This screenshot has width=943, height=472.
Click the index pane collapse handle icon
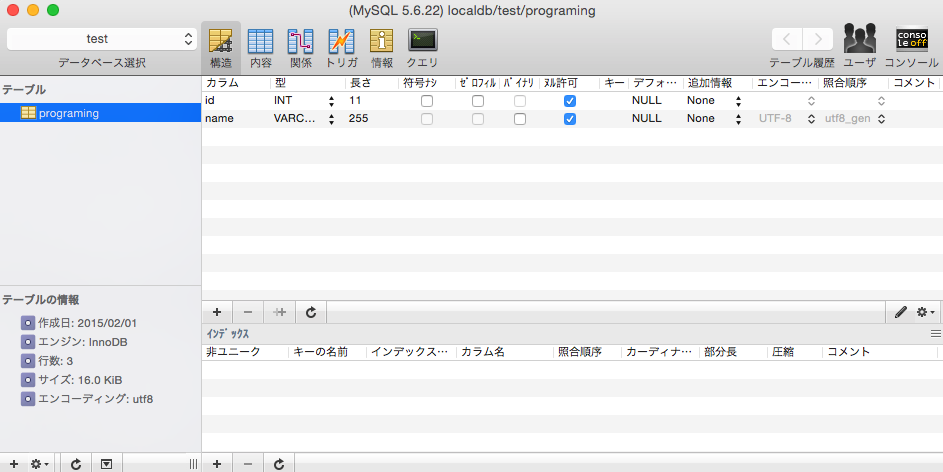coord(935,334)
